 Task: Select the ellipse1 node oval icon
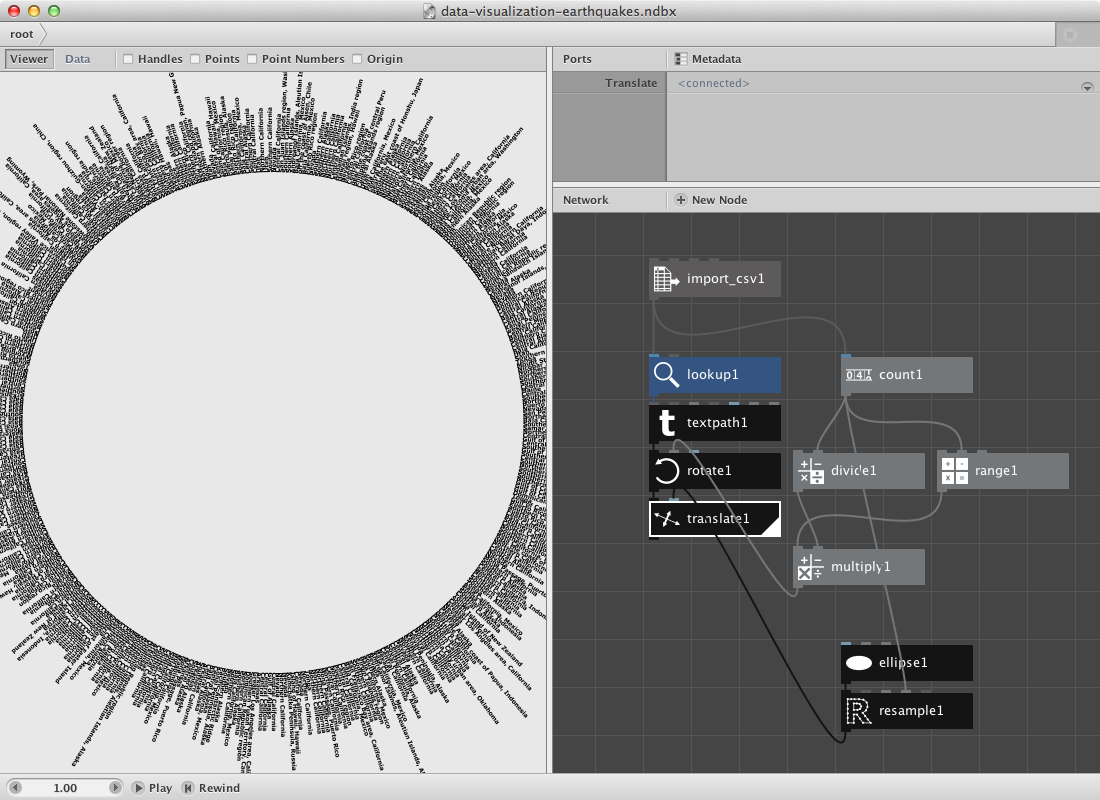tap(859, 662)
